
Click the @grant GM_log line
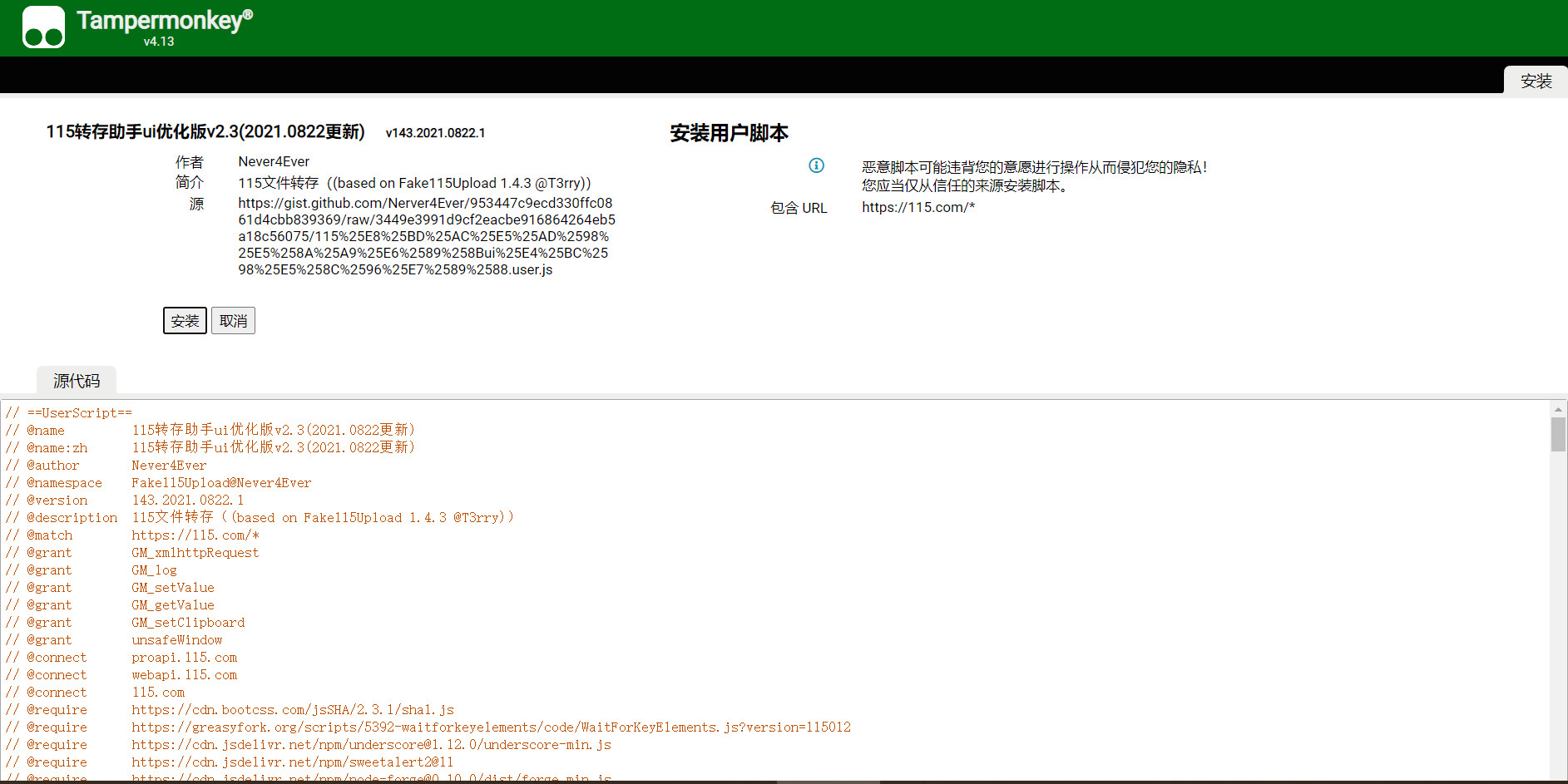point(92,570)
